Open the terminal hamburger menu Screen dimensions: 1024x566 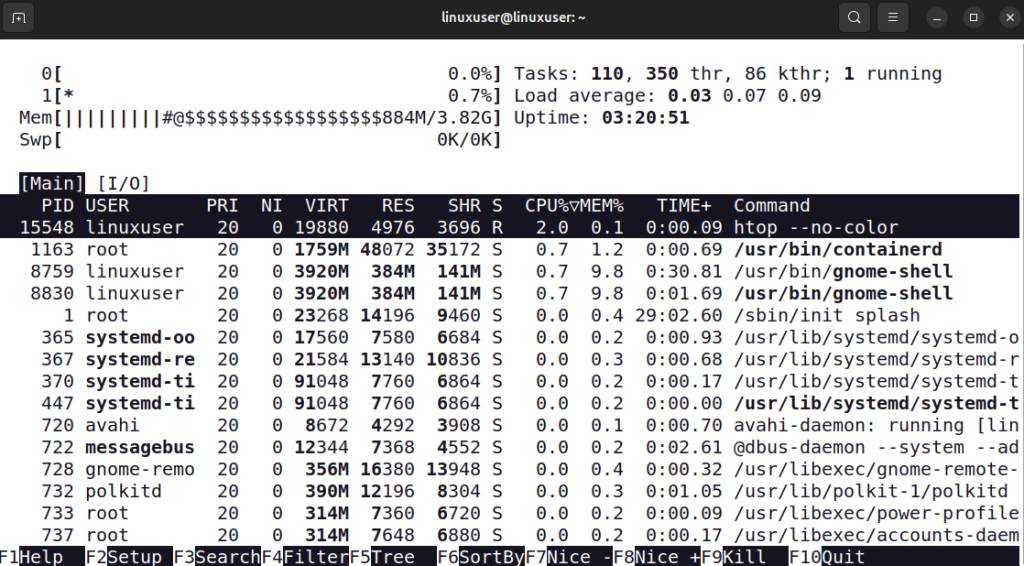[894, 17]
